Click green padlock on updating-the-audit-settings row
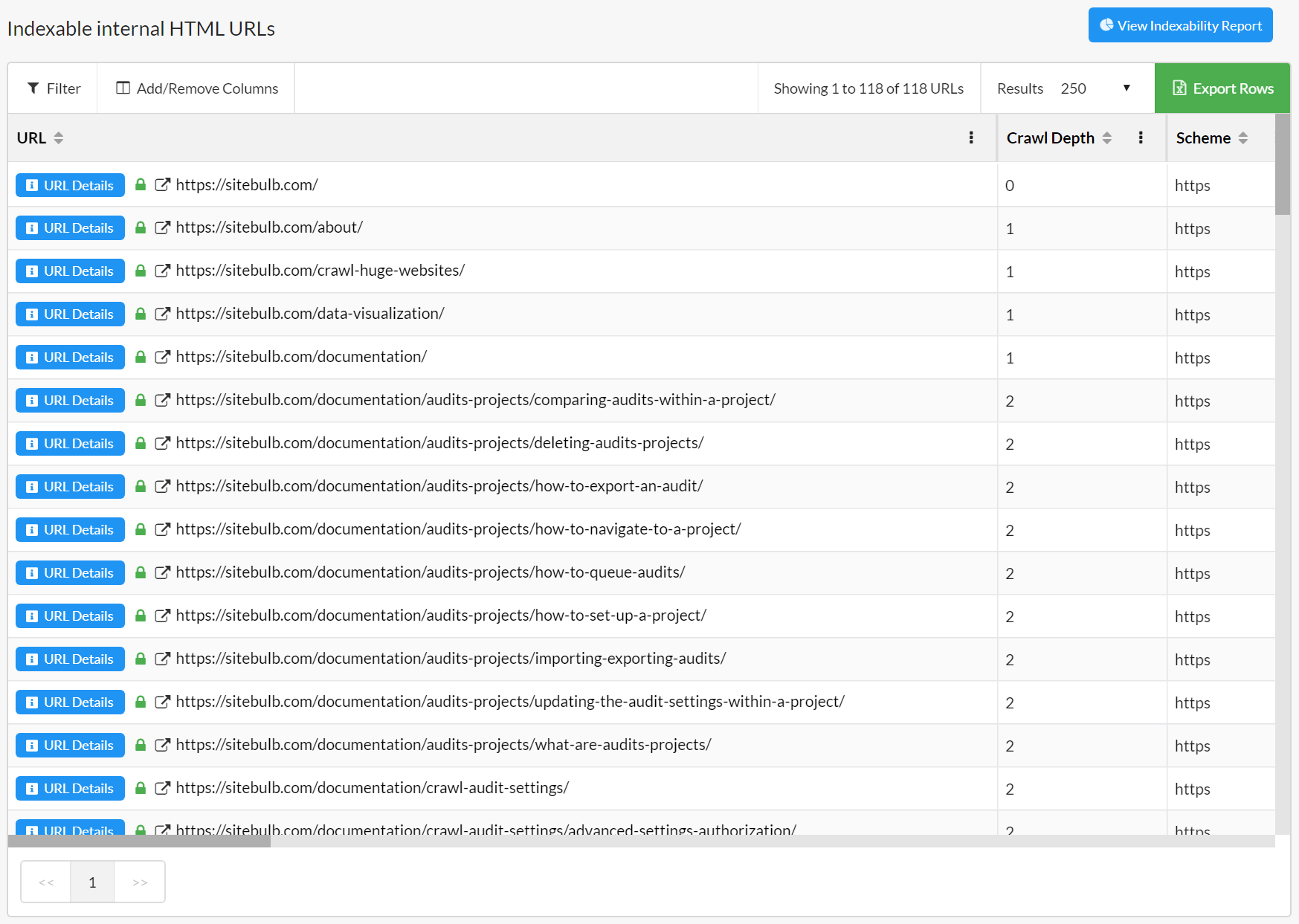The height and width of the screenshot is (924, 1299). (140, 702)
